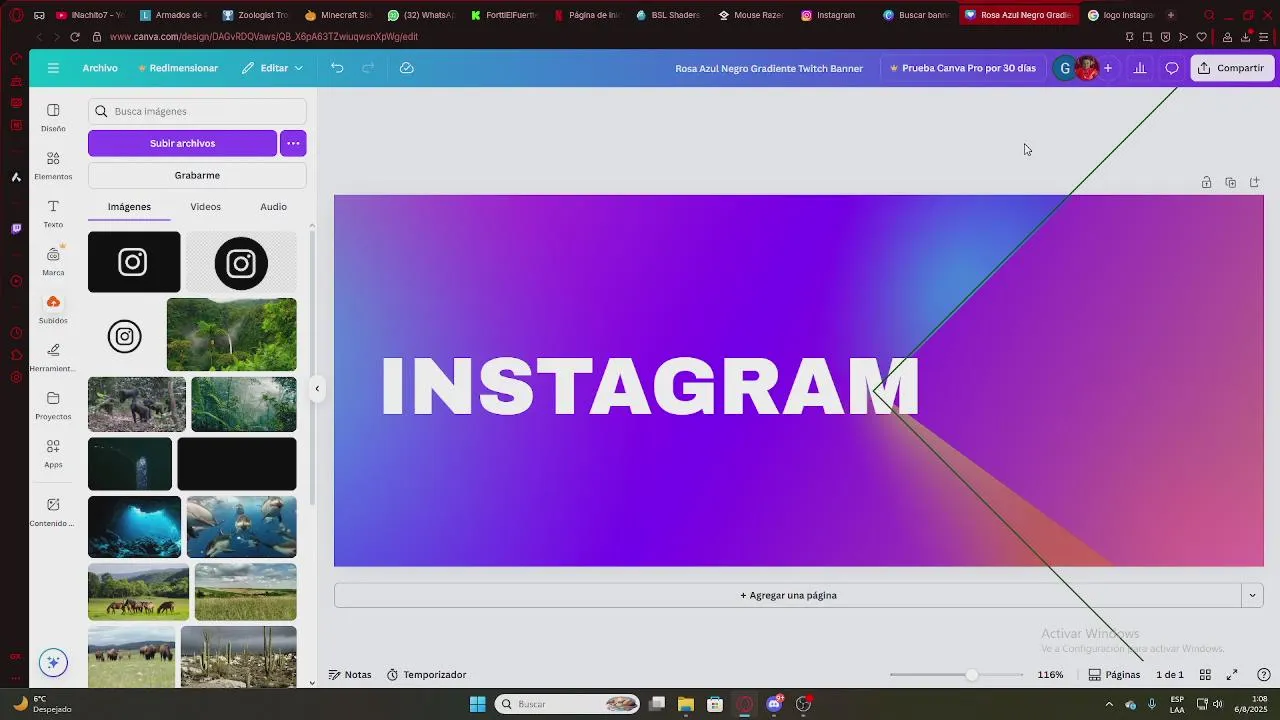Select the black square Instagram logo thumbnail
The height and width of the screenshot is (720, 1280).
coord(134,262)
